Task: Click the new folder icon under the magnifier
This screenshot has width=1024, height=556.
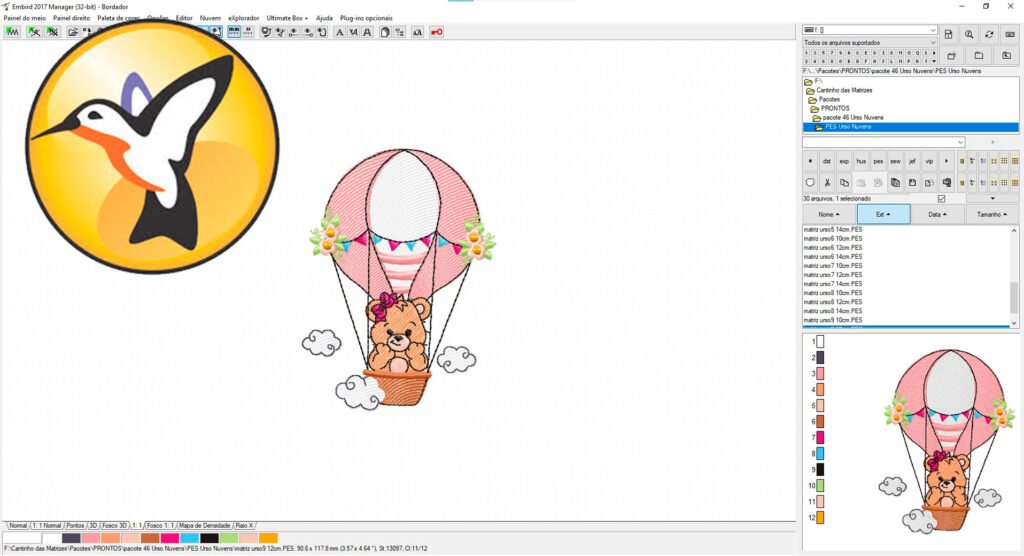Action: coord(952,56)
